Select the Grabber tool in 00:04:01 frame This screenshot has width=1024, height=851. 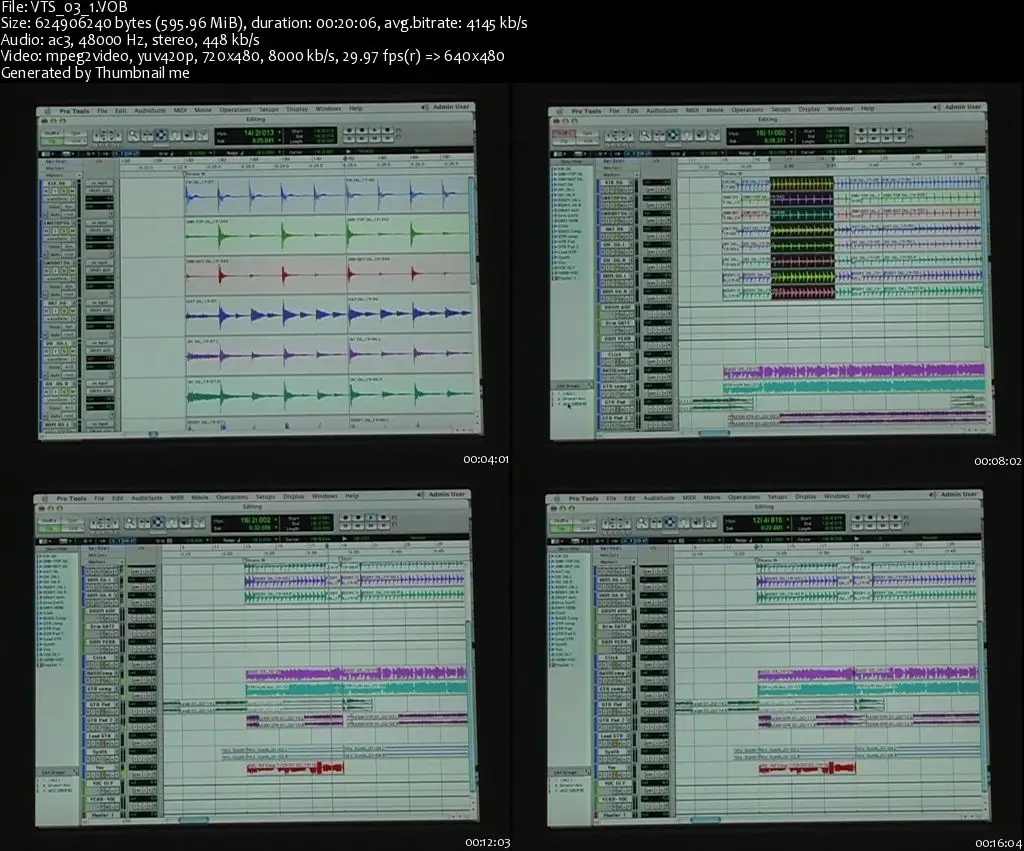(175, 135)
